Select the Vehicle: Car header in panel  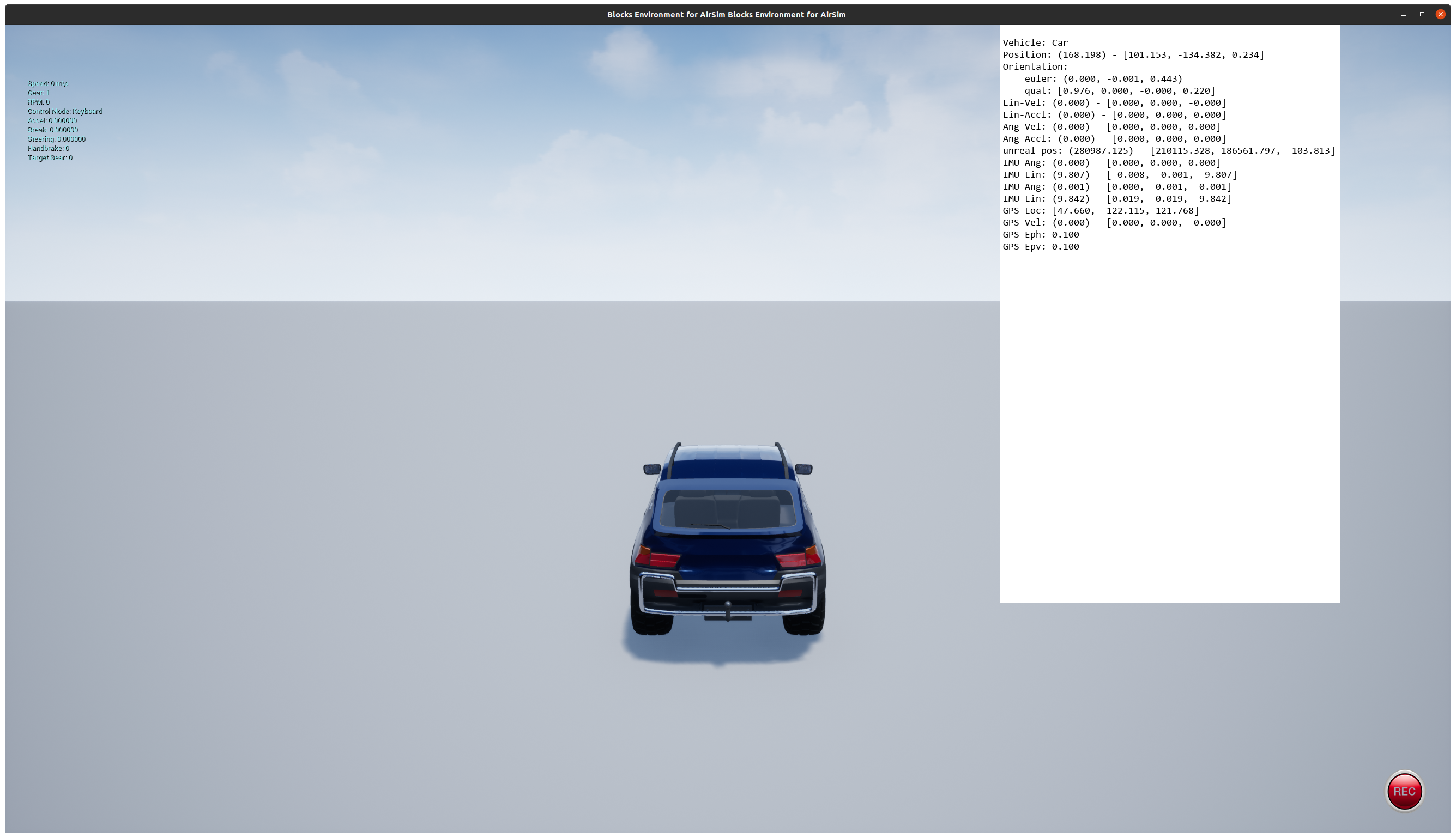pos(1035,42)
